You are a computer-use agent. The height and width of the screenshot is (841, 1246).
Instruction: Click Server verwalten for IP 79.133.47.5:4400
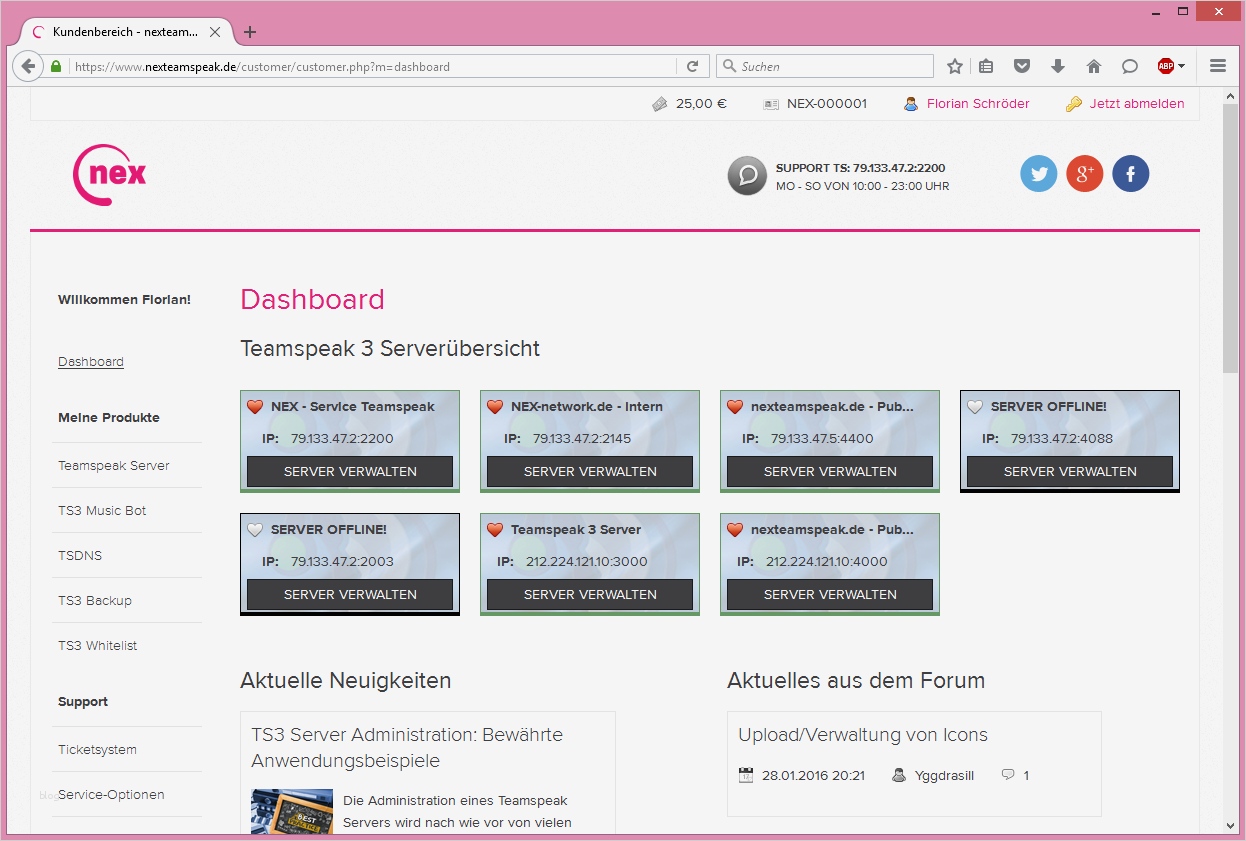tap(830, 472)
